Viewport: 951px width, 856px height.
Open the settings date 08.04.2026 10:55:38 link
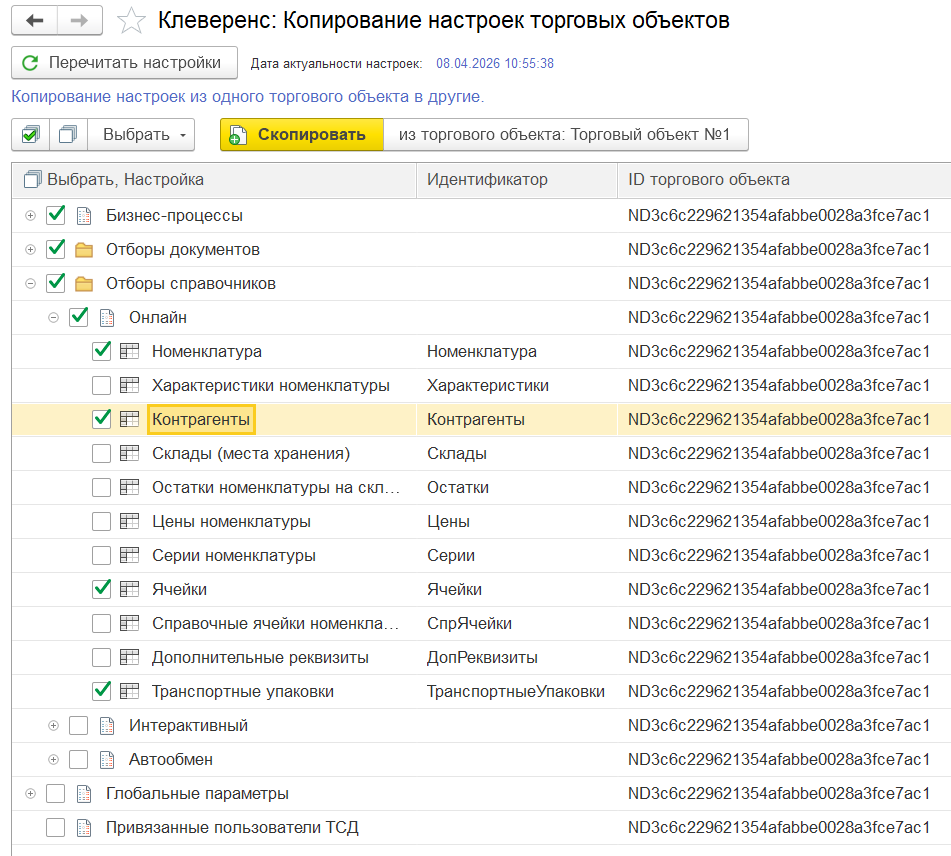[x=495, y=64]
